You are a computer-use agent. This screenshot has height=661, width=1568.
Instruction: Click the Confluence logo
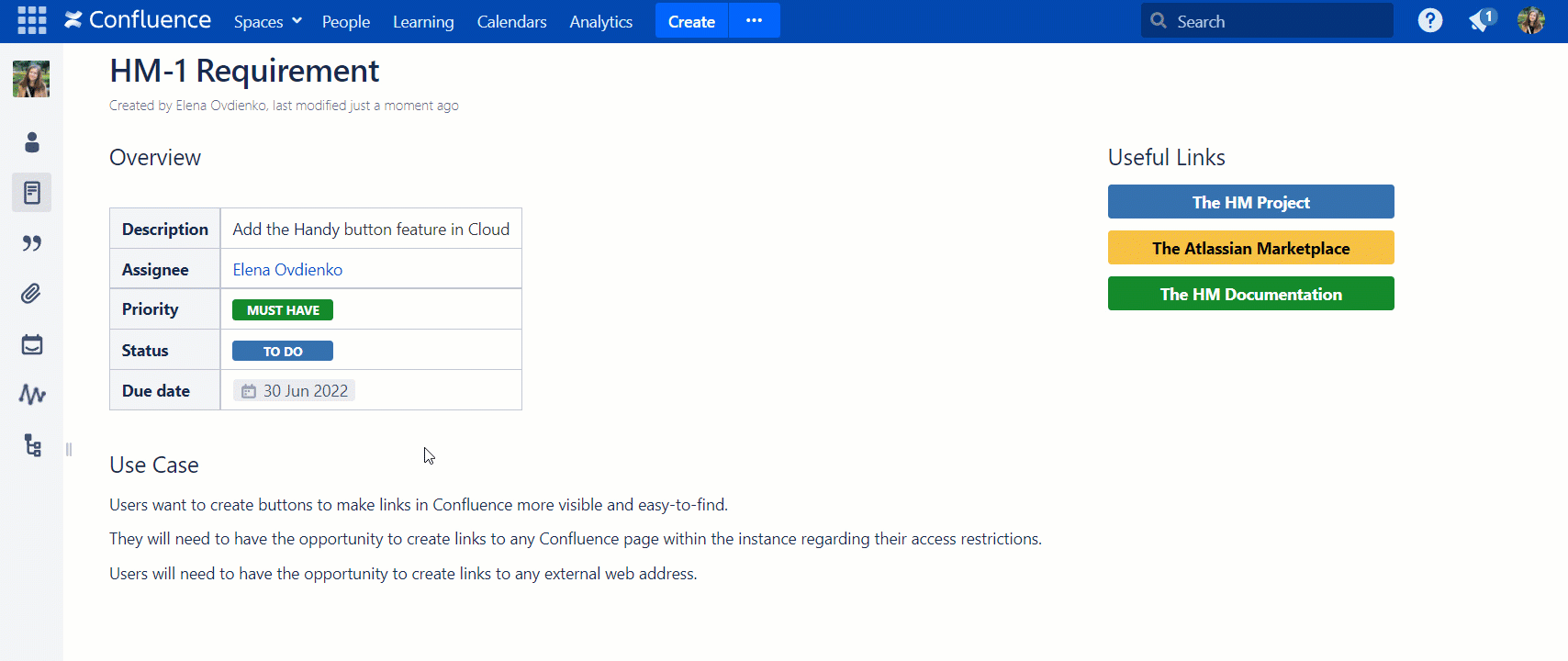(x=138, y=20)
